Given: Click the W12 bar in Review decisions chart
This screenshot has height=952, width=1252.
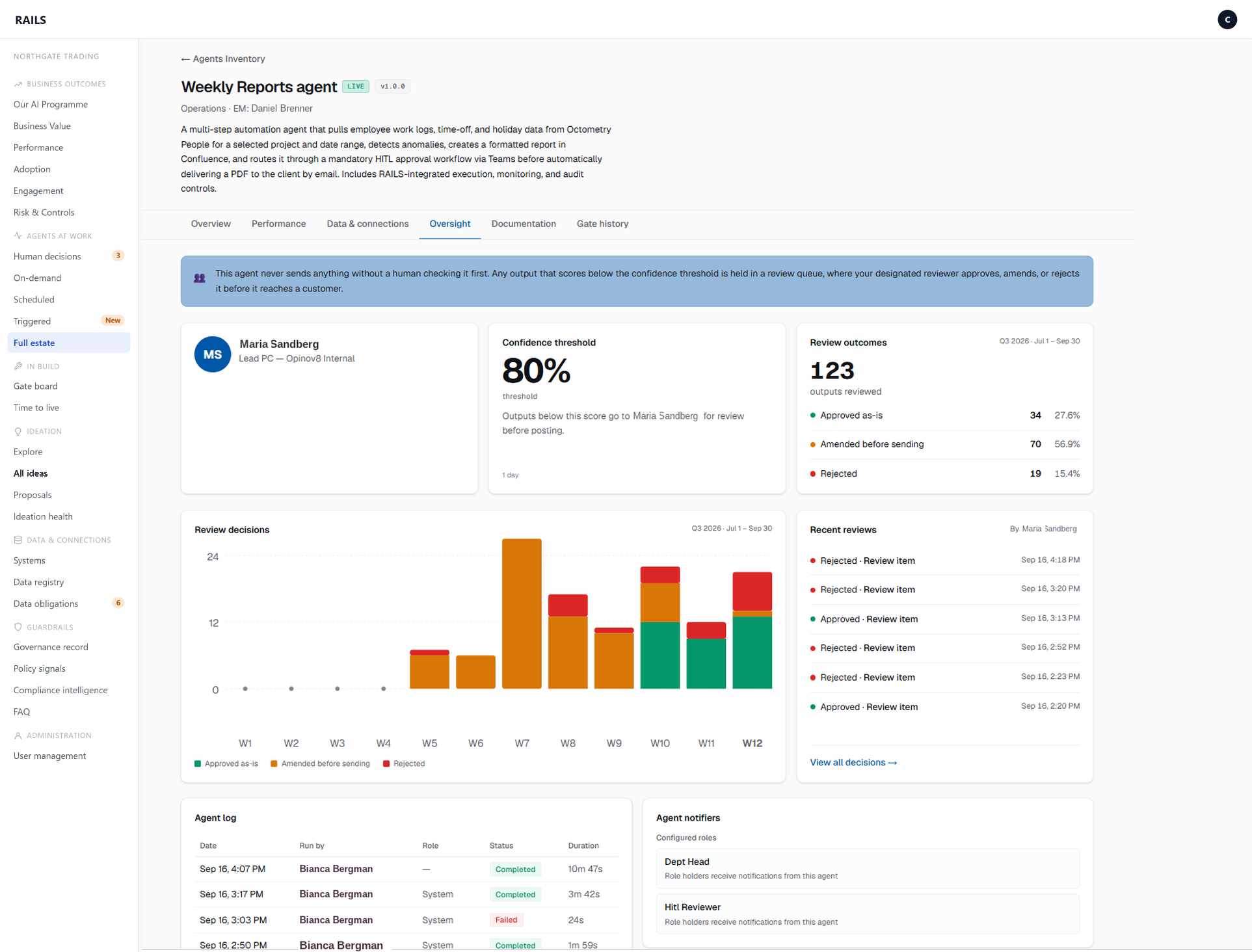Looking at the screenshot, I should pyautogui.click(x=752, y=630).
